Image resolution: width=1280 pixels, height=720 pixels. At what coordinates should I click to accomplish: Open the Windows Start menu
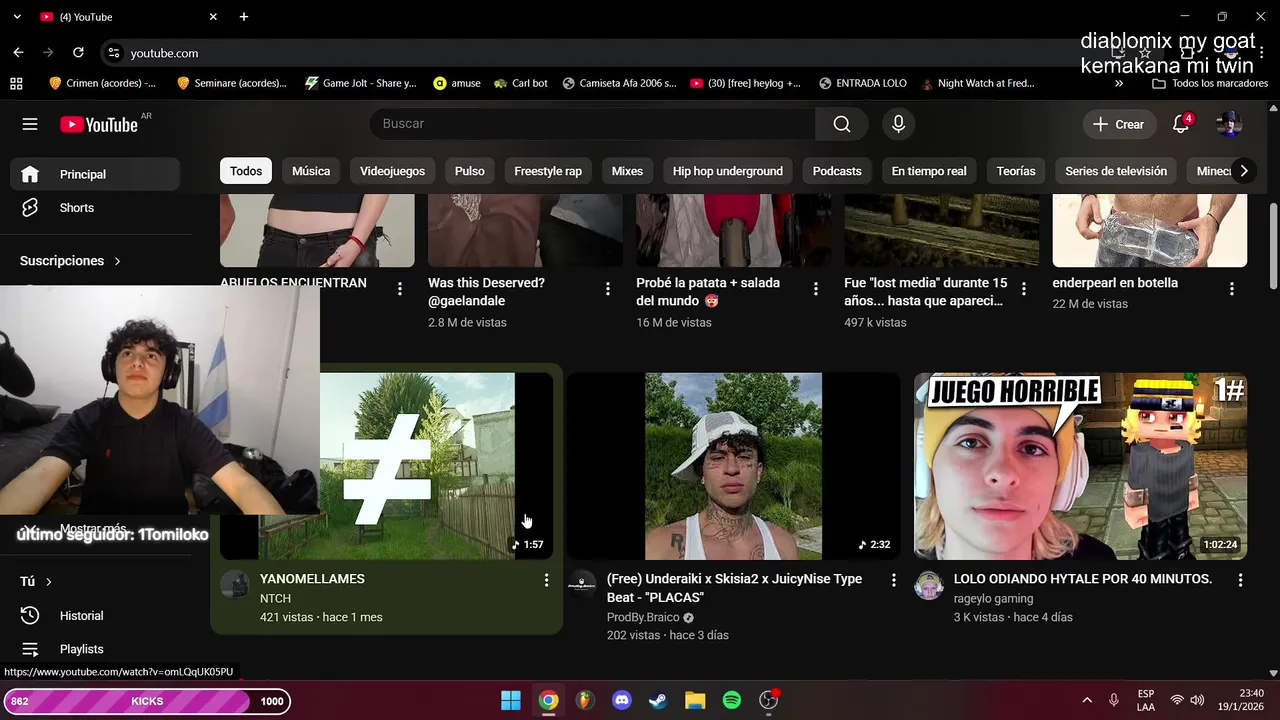coord(511,700)
